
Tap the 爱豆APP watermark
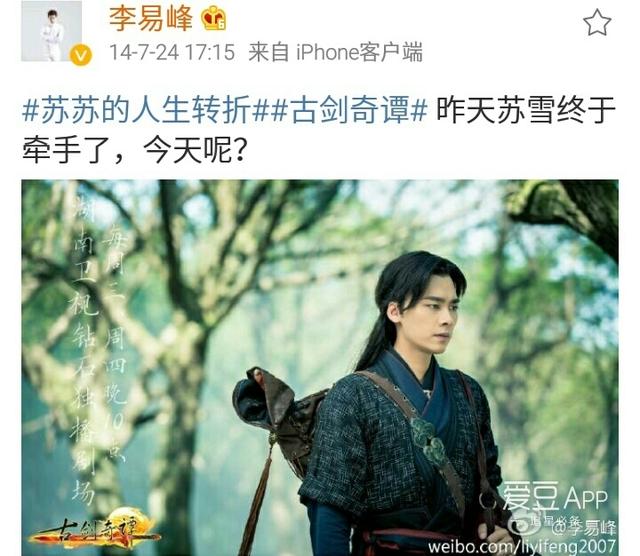555,496
